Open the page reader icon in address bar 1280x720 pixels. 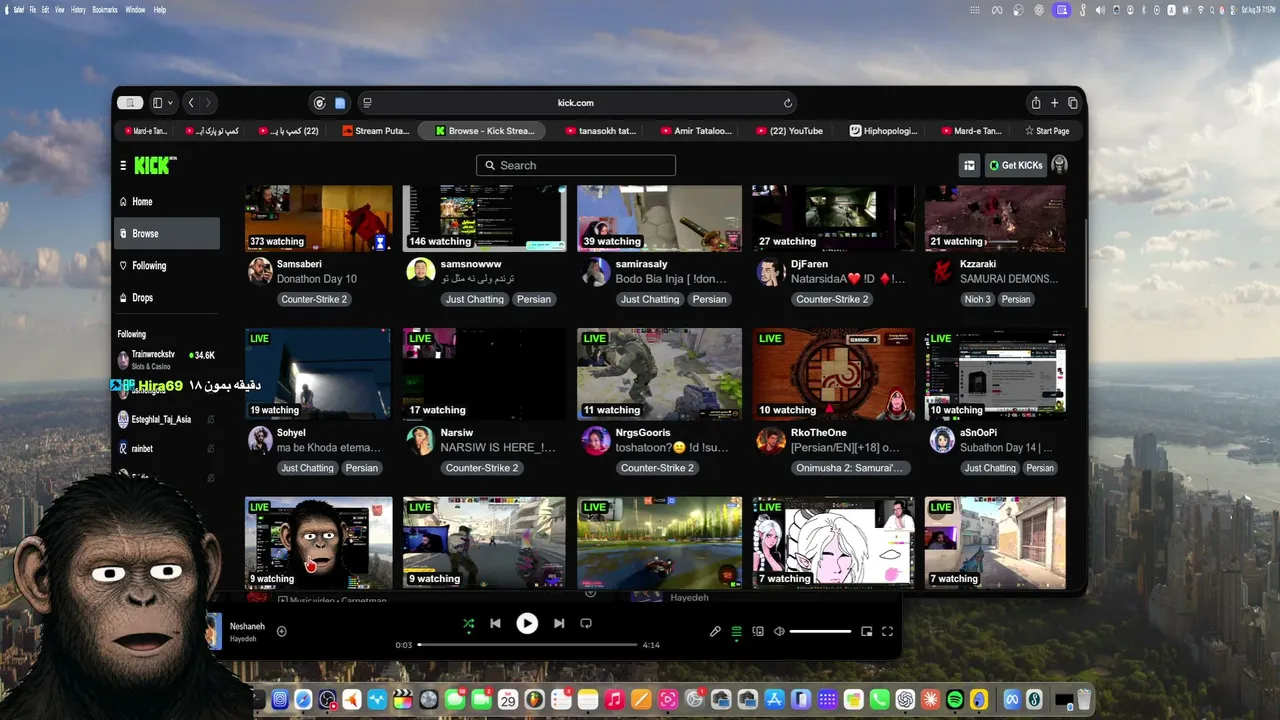367,103
